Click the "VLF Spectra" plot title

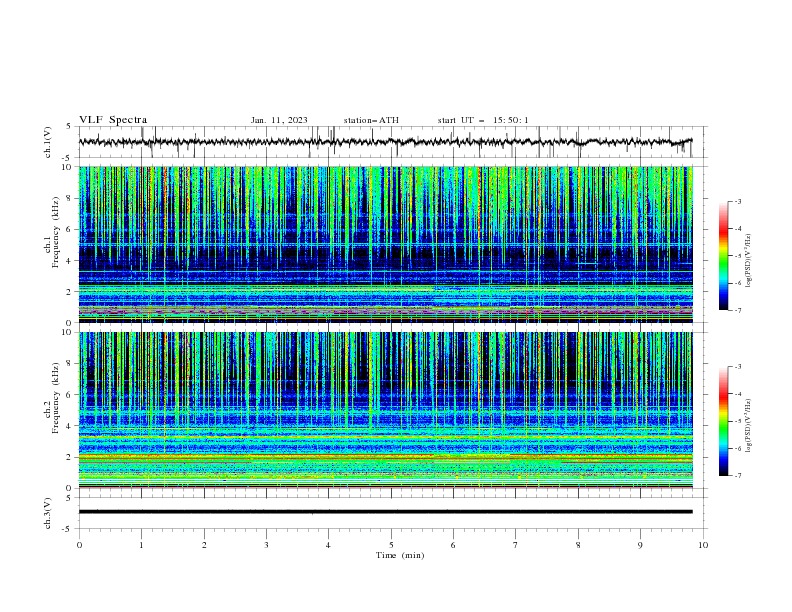113,120
